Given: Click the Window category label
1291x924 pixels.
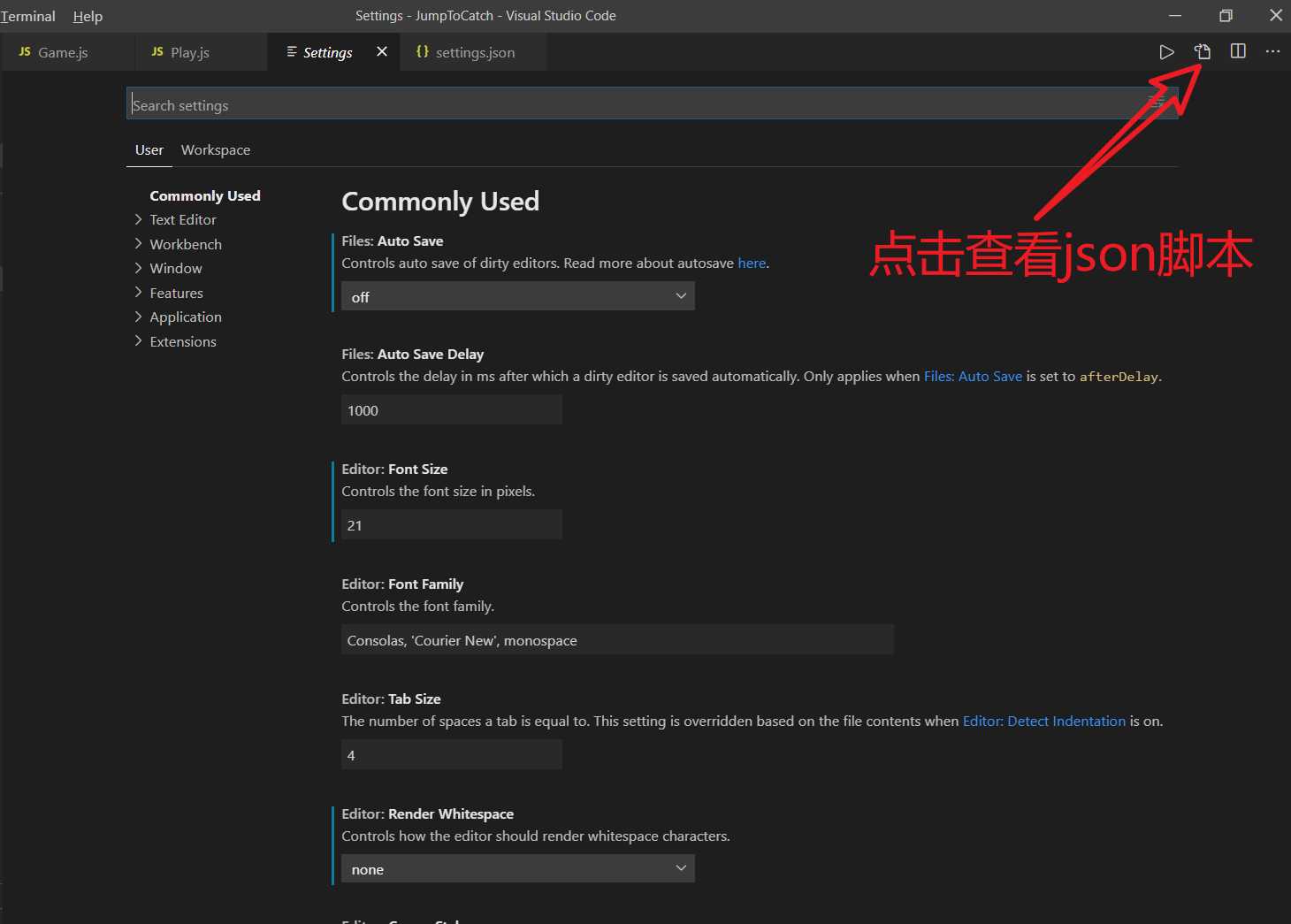Looking at the screenshot, I should coord(176,268).
